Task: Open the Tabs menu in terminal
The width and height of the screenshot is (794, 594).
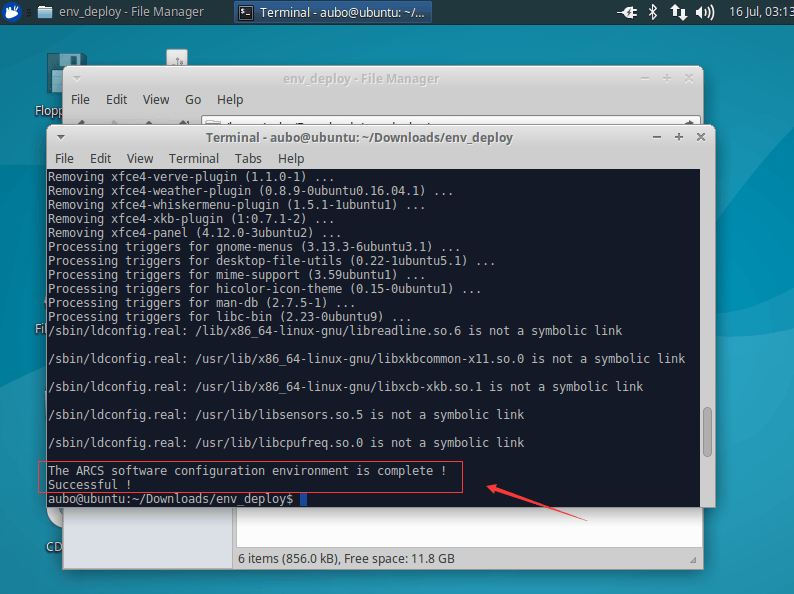Action: pos(248,159)
